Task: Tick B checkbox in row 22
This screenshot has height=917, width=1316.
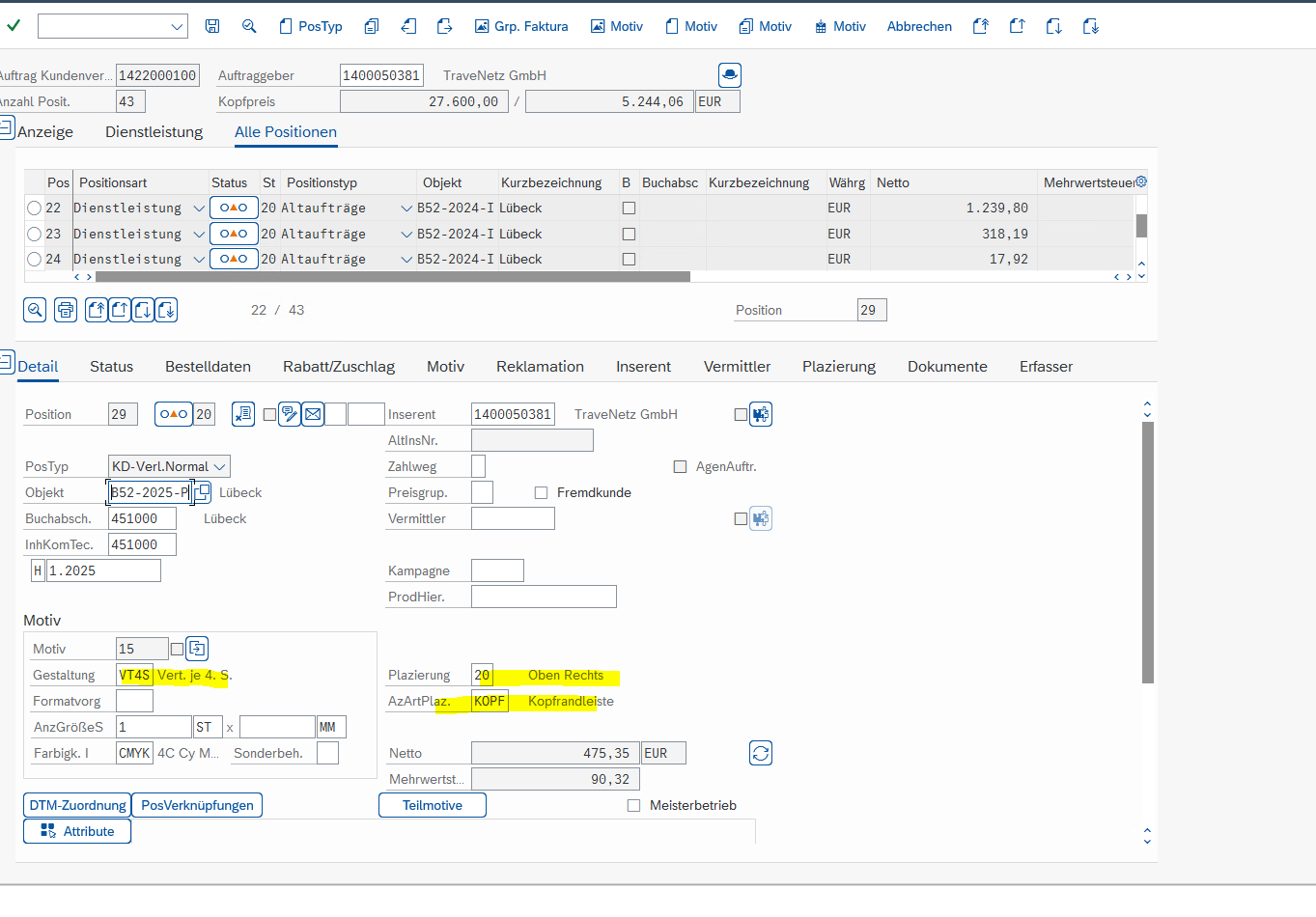Action: coord(629,208)
